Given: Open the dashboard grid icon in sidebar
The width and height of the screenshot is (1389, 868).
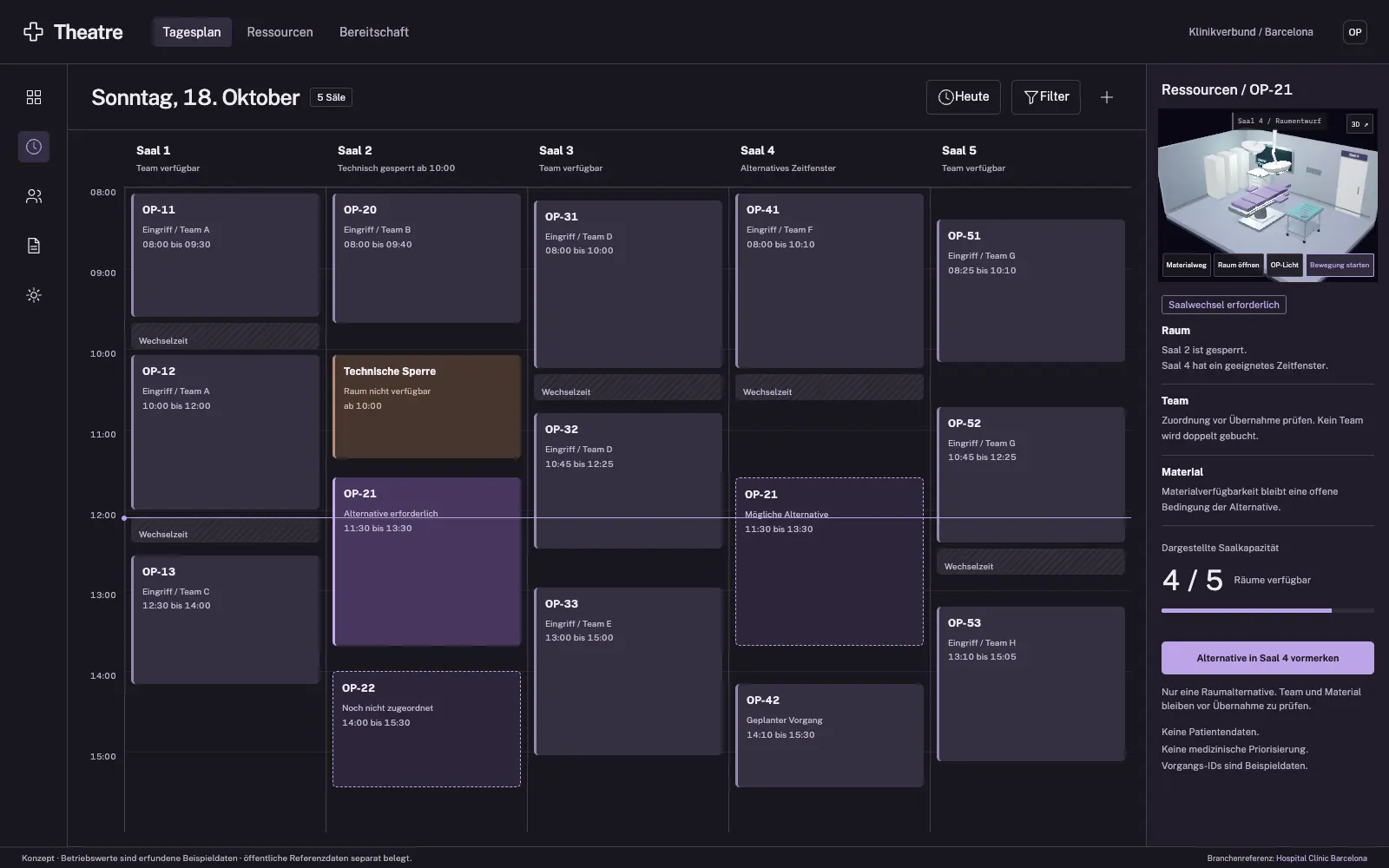Looking at the screenshot, I should click(34, 97).
